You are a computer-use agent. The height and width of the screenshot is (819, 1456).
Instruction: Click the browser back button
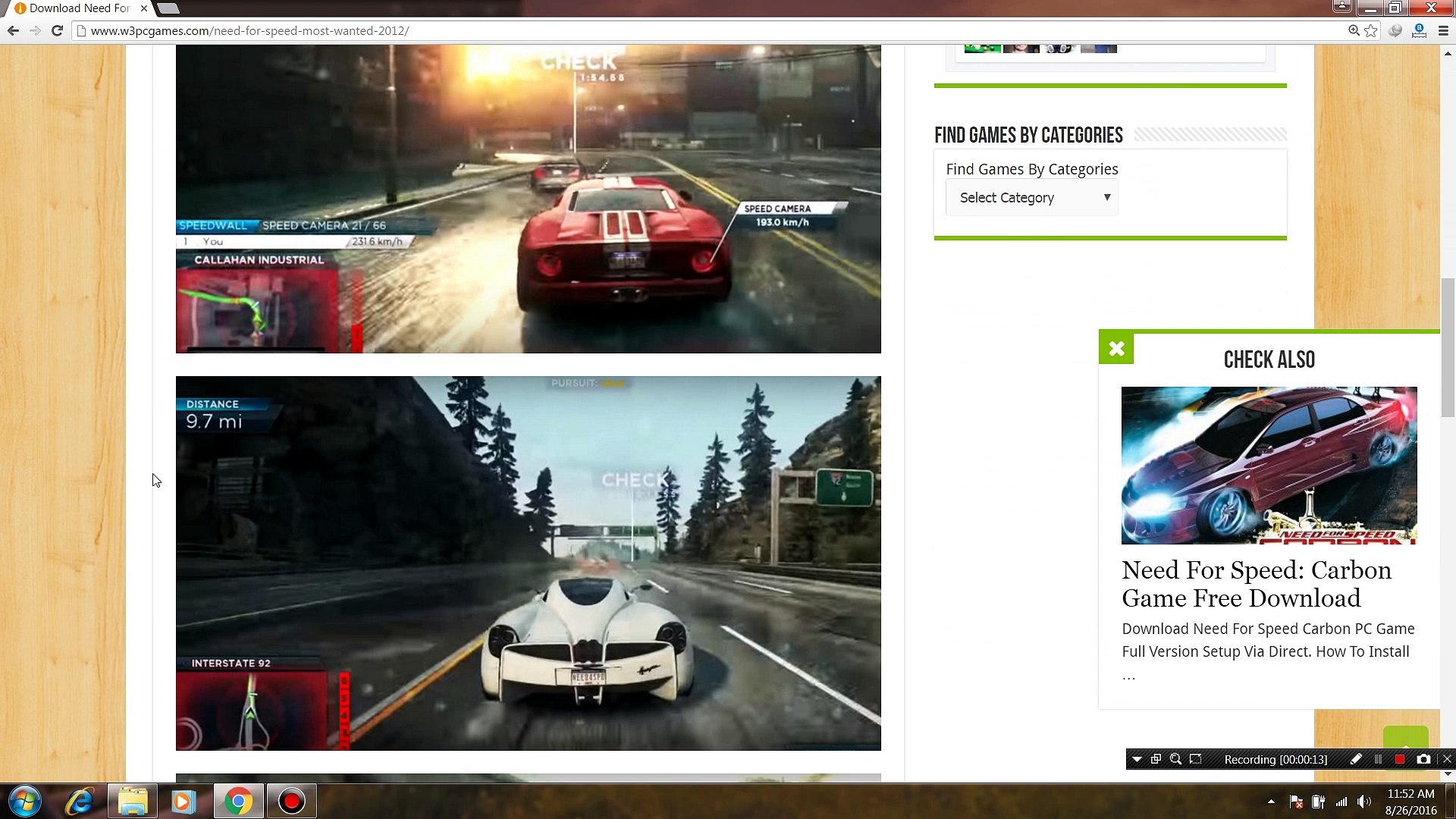tap(12, 30)
